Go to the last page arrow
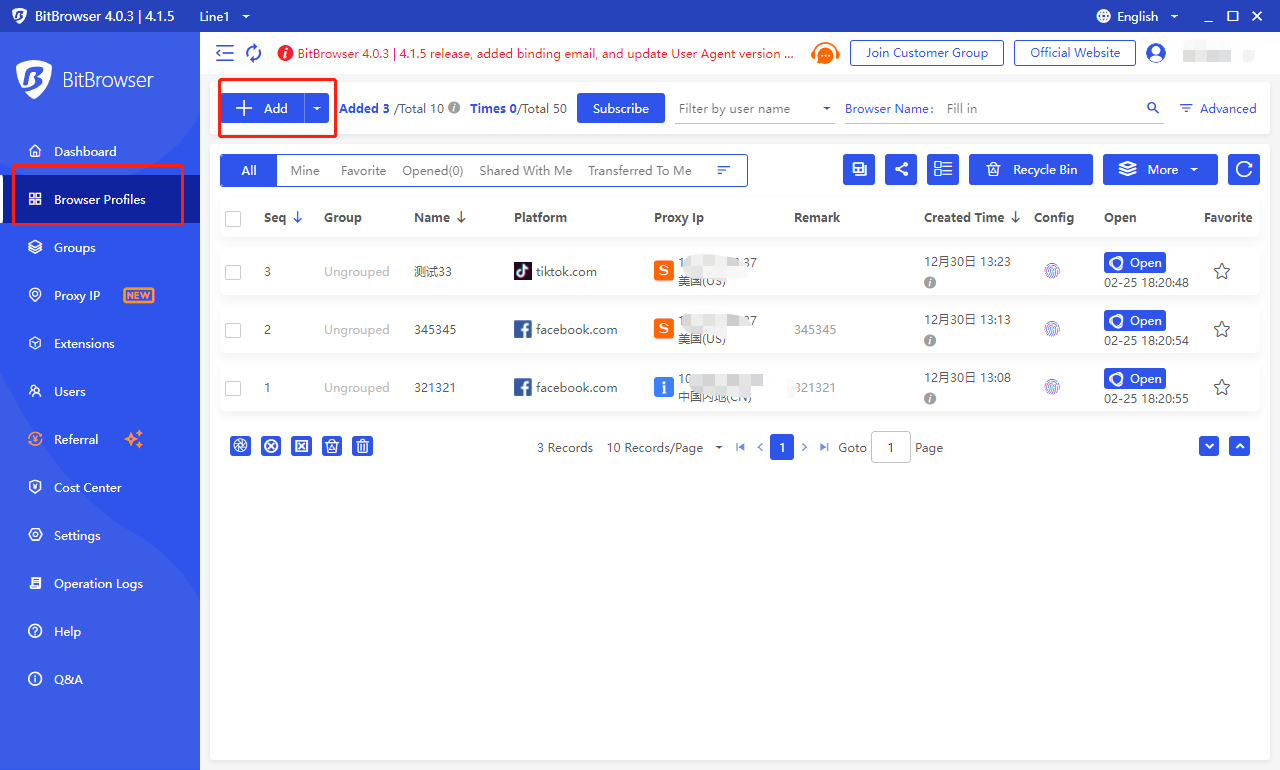Image resolution: width=1280 pixels, height=770 pixels. (824, 448)
